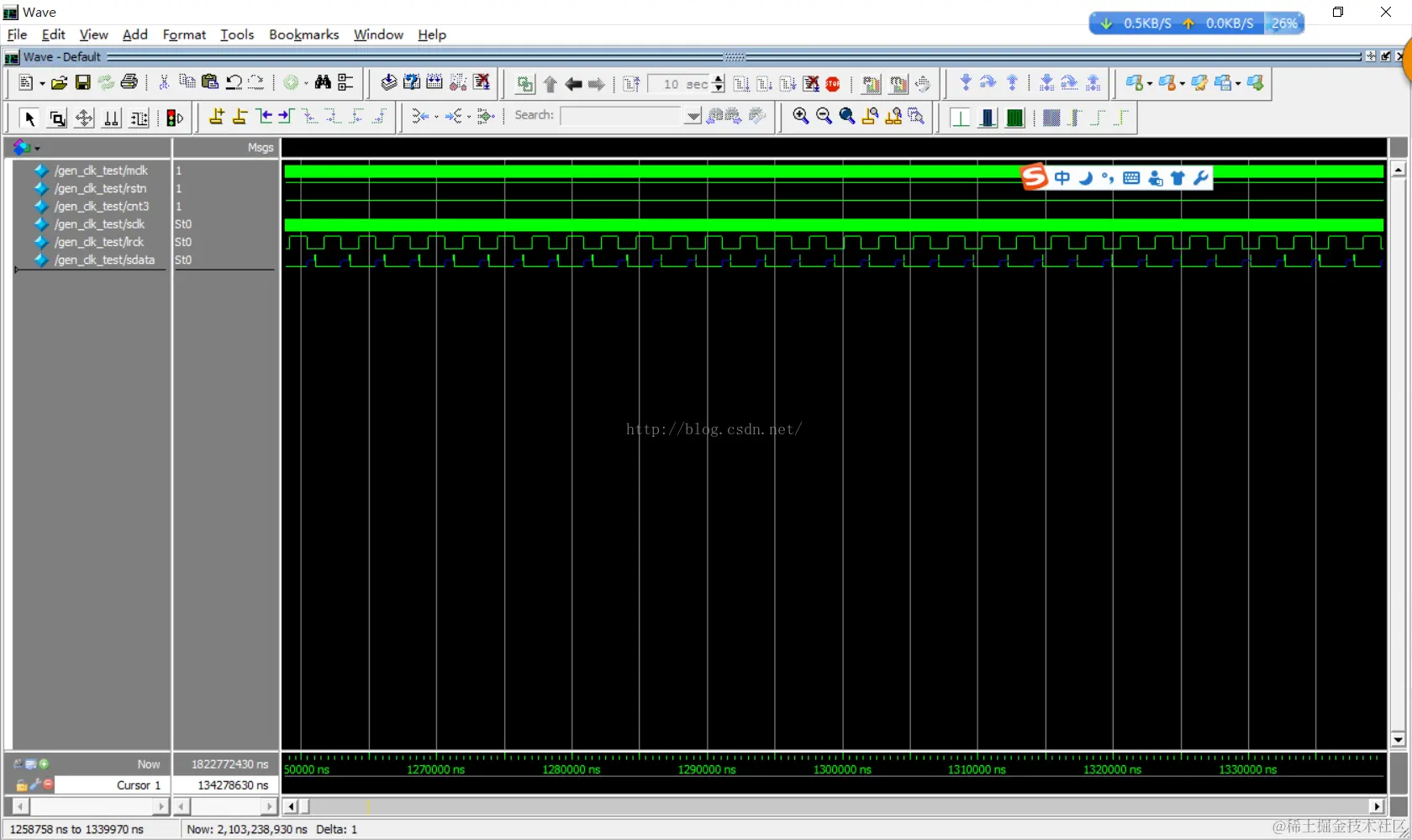Open the Bookmarks menu
The width and height of the screenshot is (1412, 840).
(x=304, y=34)
